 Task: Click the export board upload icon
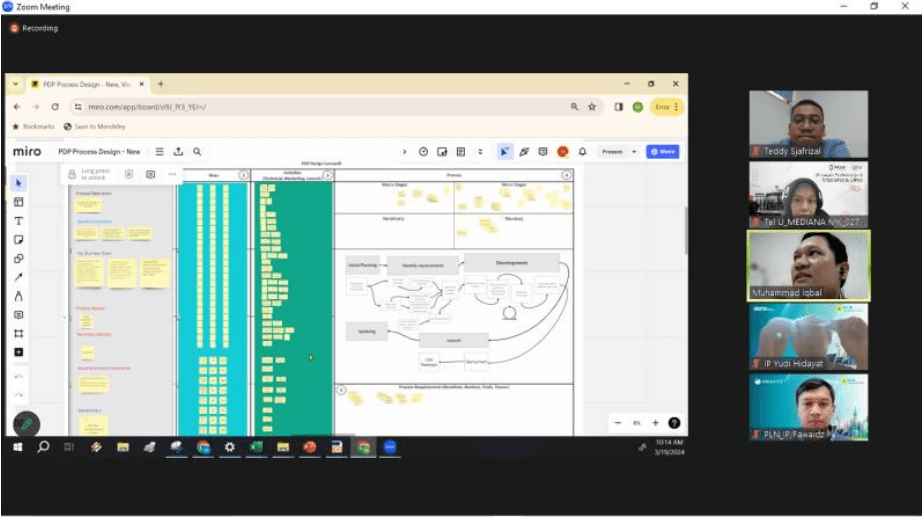click(178, 152)
